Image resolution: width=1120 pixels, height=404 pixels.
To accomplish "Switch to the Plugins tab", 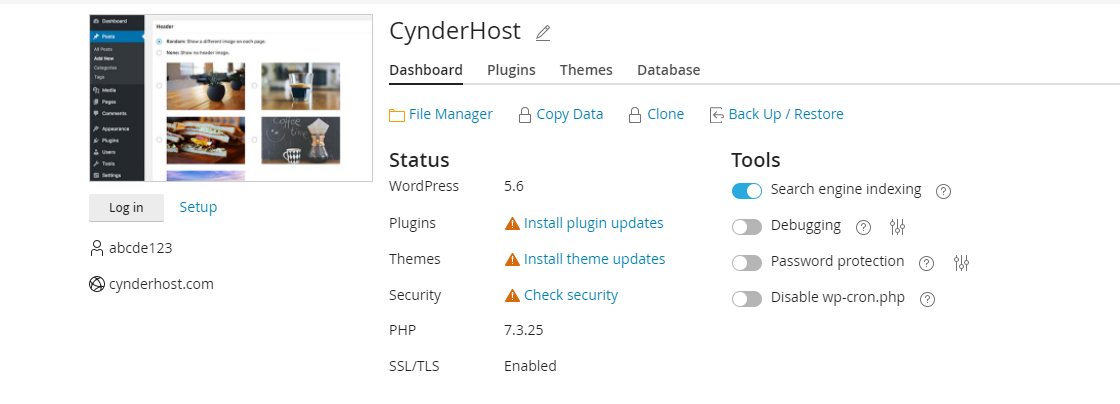I will tap(511, 70).
